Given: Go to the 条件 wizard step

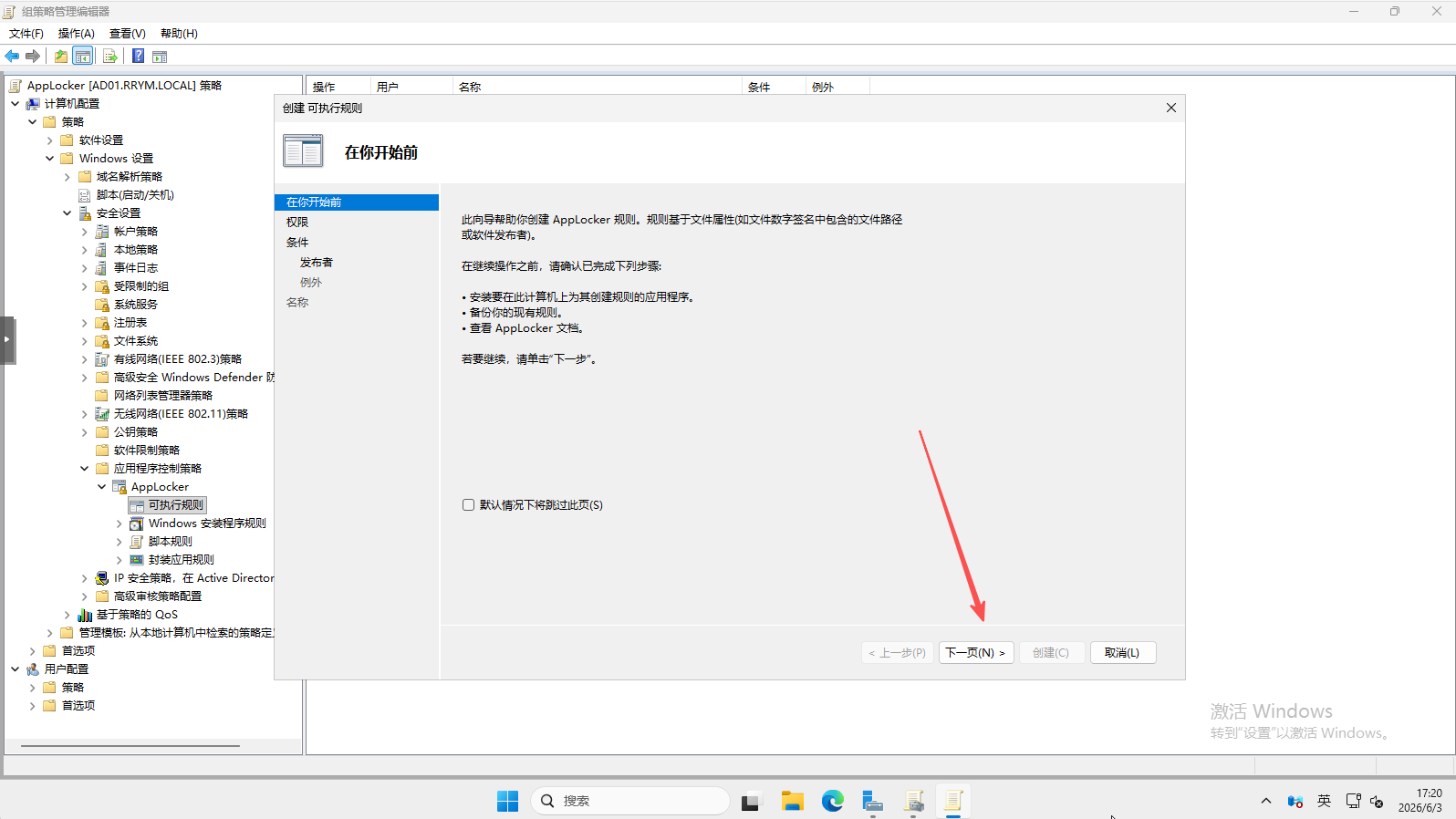Looking at the screenshot, I should (297, 243).
